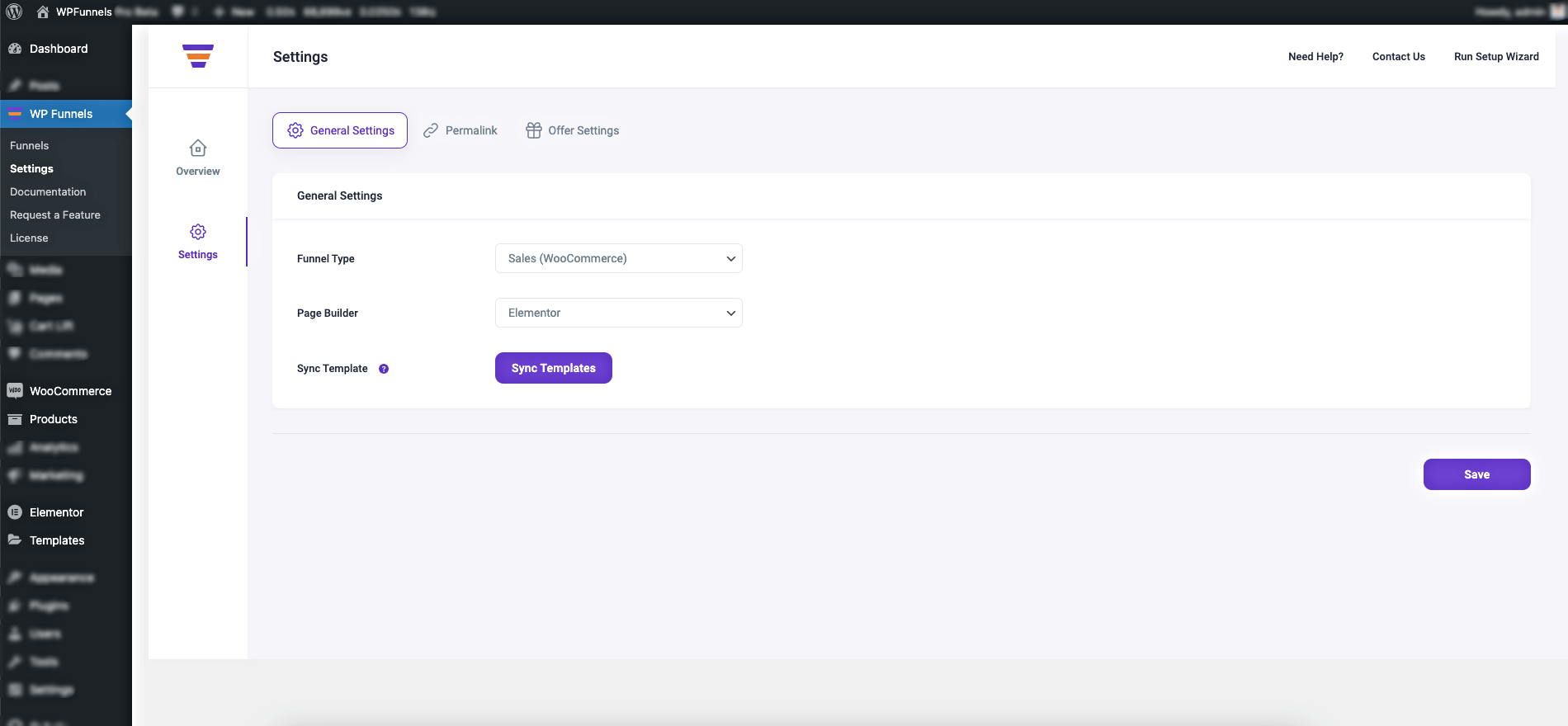Click the Page Builder dropdown chevron
The width and height of the screenshot is (1568, 726).
pyautogui.click(x=730, y=313)
